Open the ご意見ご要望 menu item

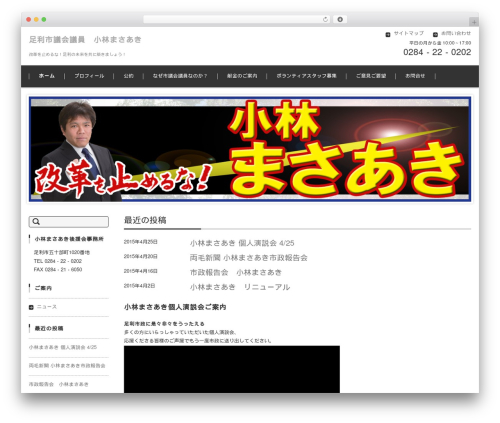371,76
